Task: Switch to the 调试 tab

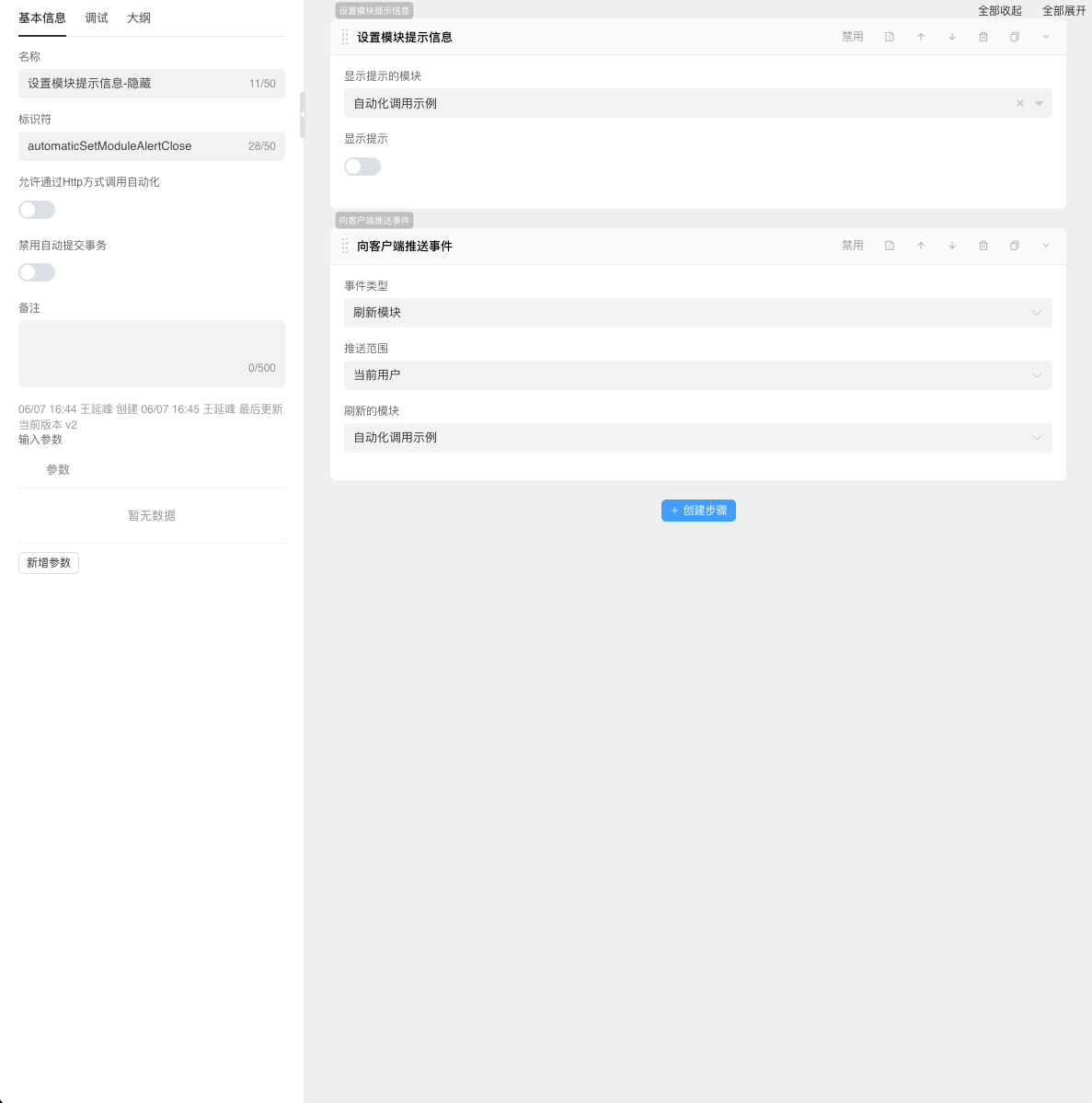Action: (96, 17)
